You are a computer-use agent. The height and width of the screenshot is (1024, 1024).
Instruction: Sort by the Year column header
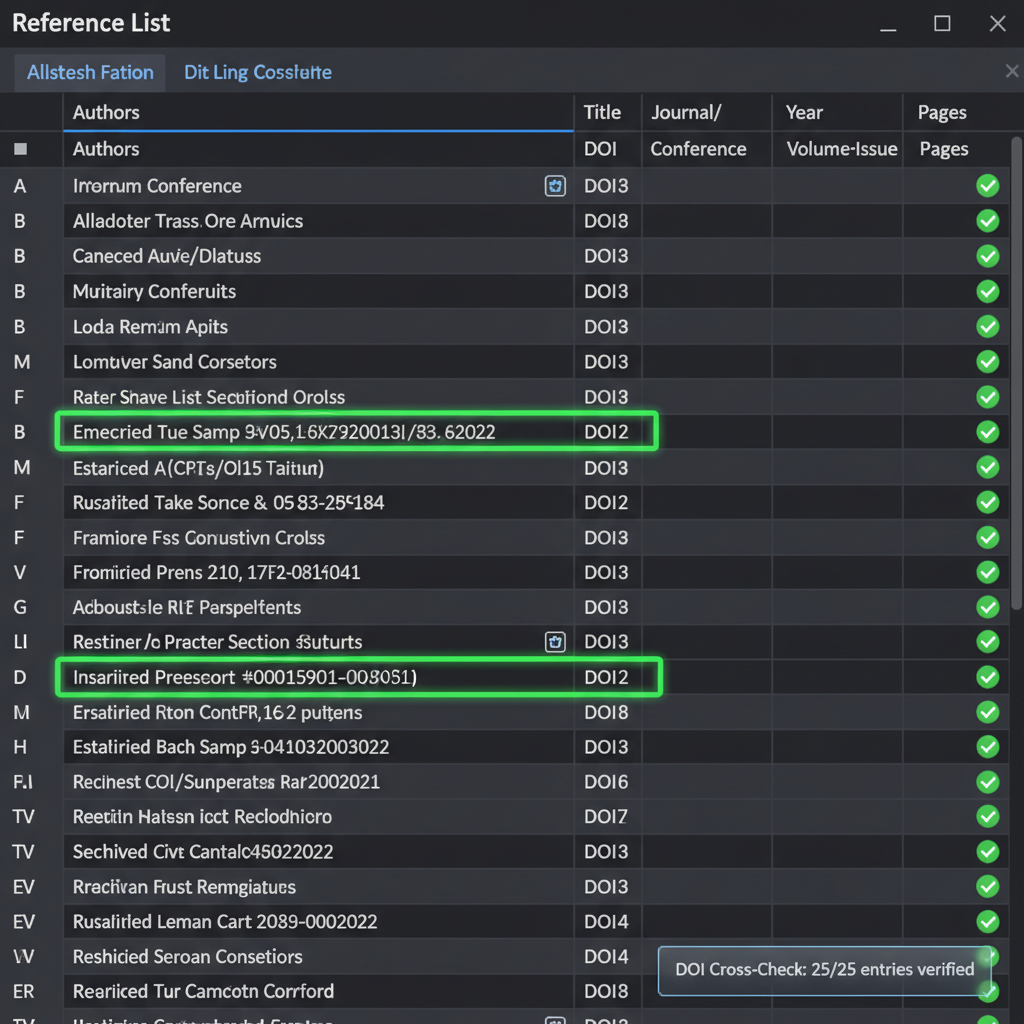click(804, 112)
